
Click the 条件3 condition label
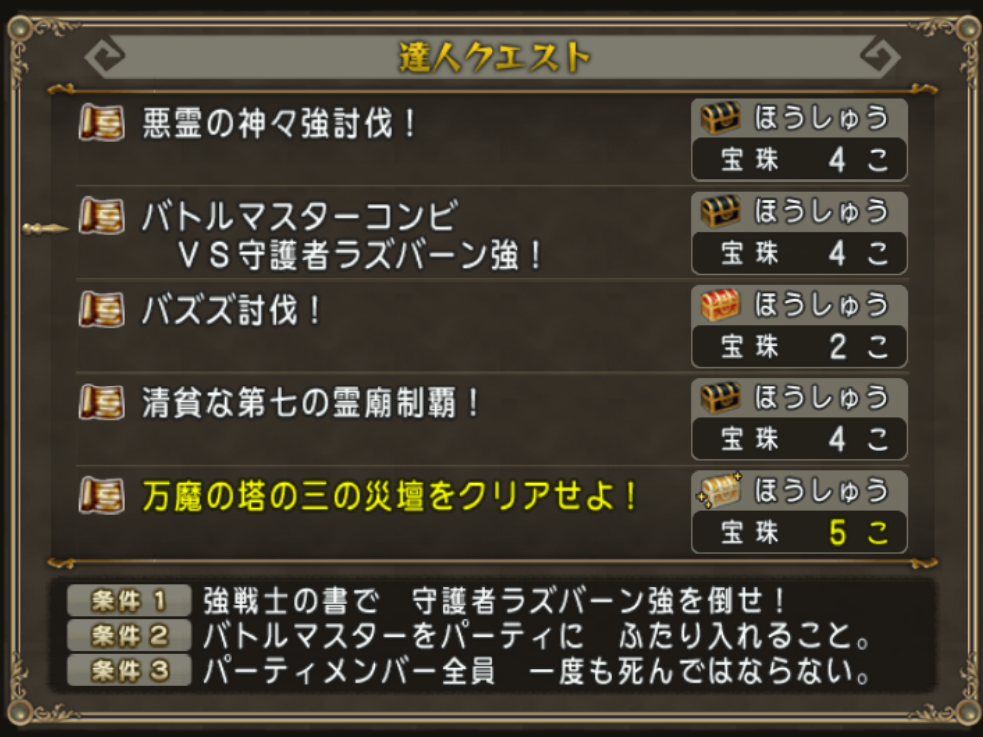129,670
